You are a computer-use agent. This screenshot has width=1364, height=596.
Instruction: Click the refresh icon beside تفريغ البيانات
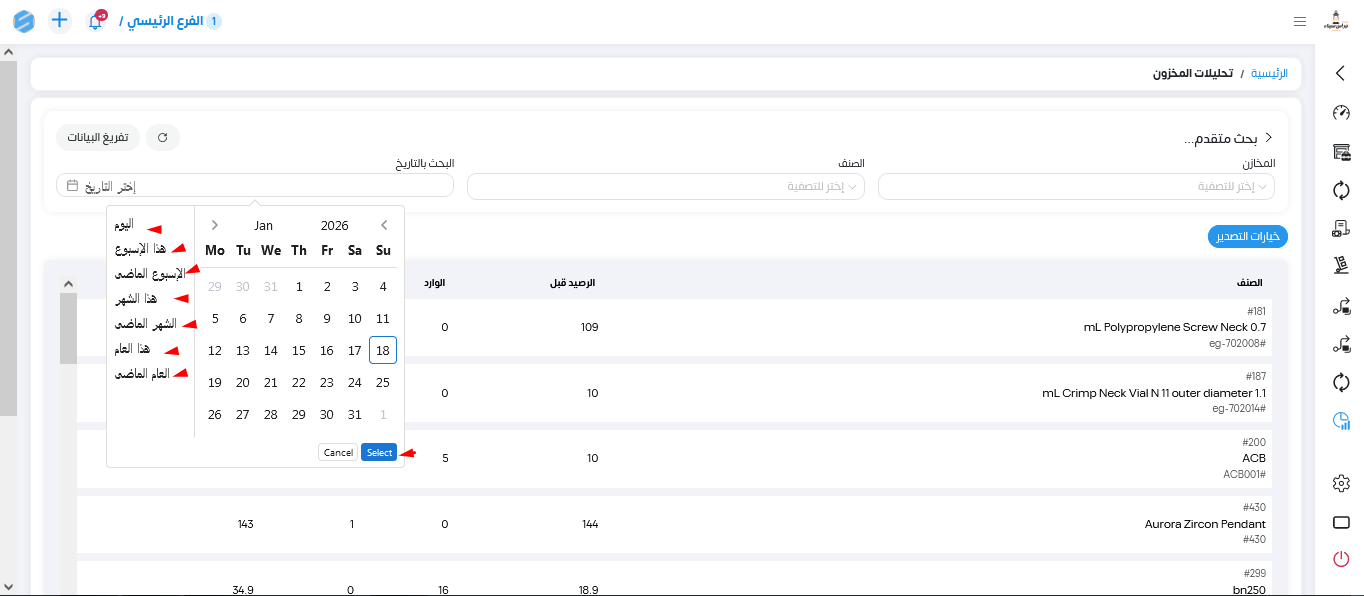[163, 137]
